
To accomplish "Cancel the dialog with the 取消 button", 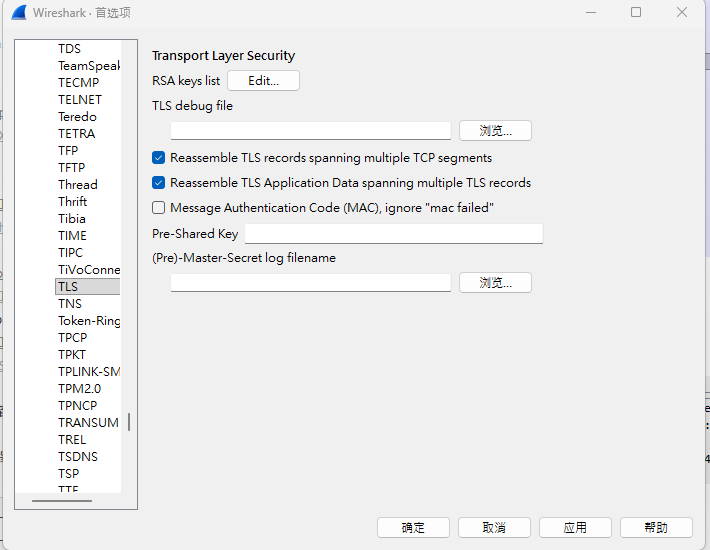I will click(494, 527).
